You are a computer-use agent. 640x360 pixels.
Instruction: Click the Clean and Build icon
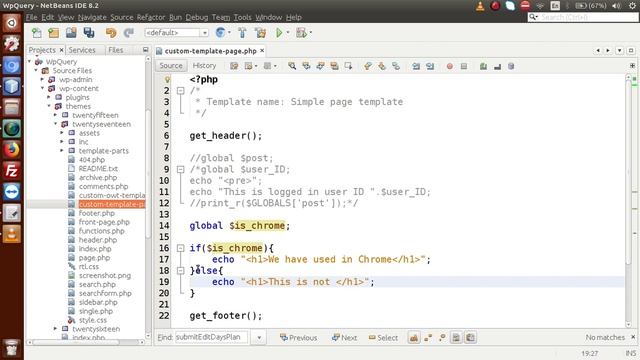pos(260,33)
